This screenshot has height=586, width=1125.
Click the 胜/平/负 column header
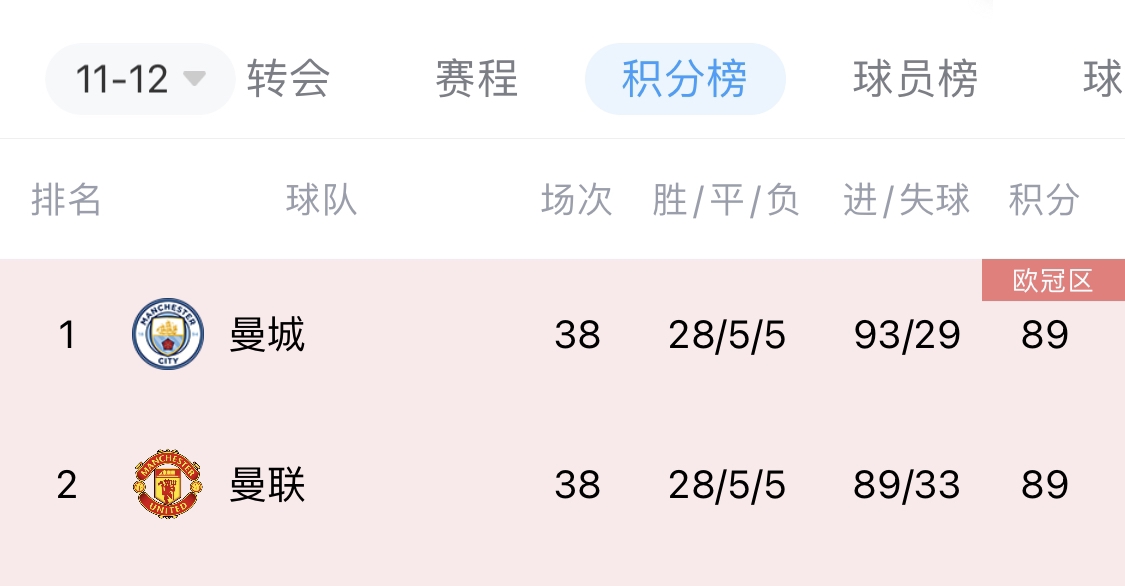726,199
